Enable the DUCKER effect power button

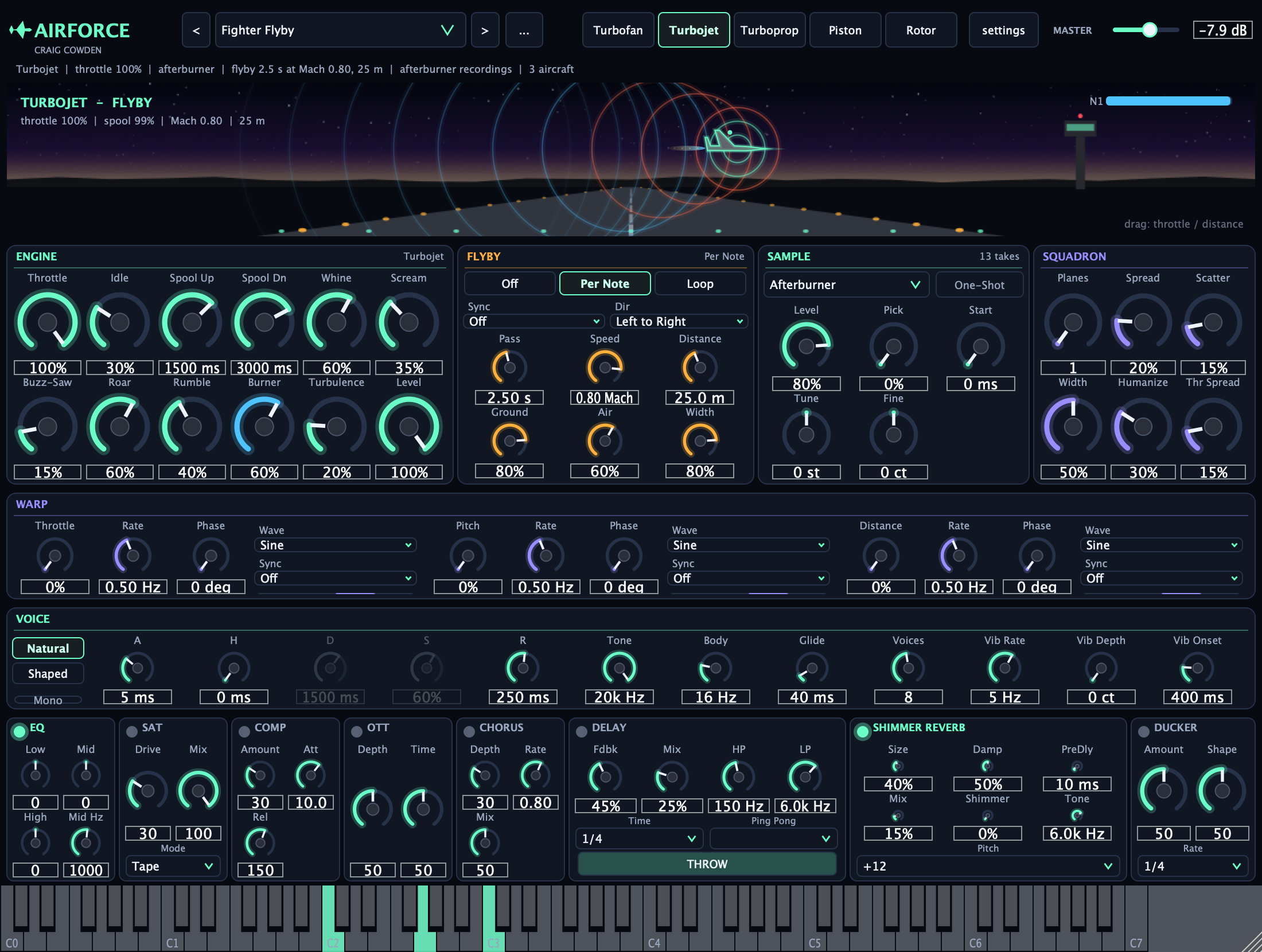pos(1143,731)
